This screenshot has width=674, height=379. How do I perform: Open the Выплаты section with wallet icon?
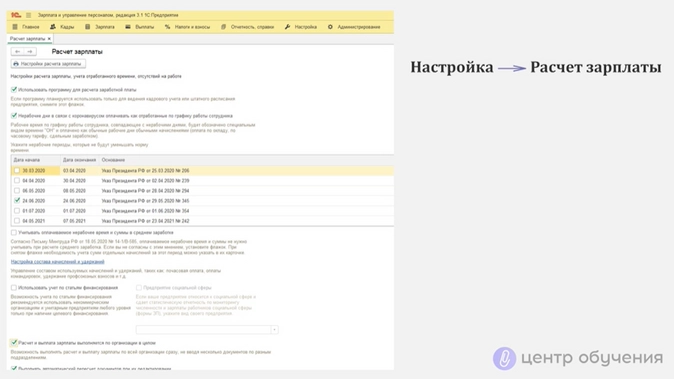pos(139,27)
